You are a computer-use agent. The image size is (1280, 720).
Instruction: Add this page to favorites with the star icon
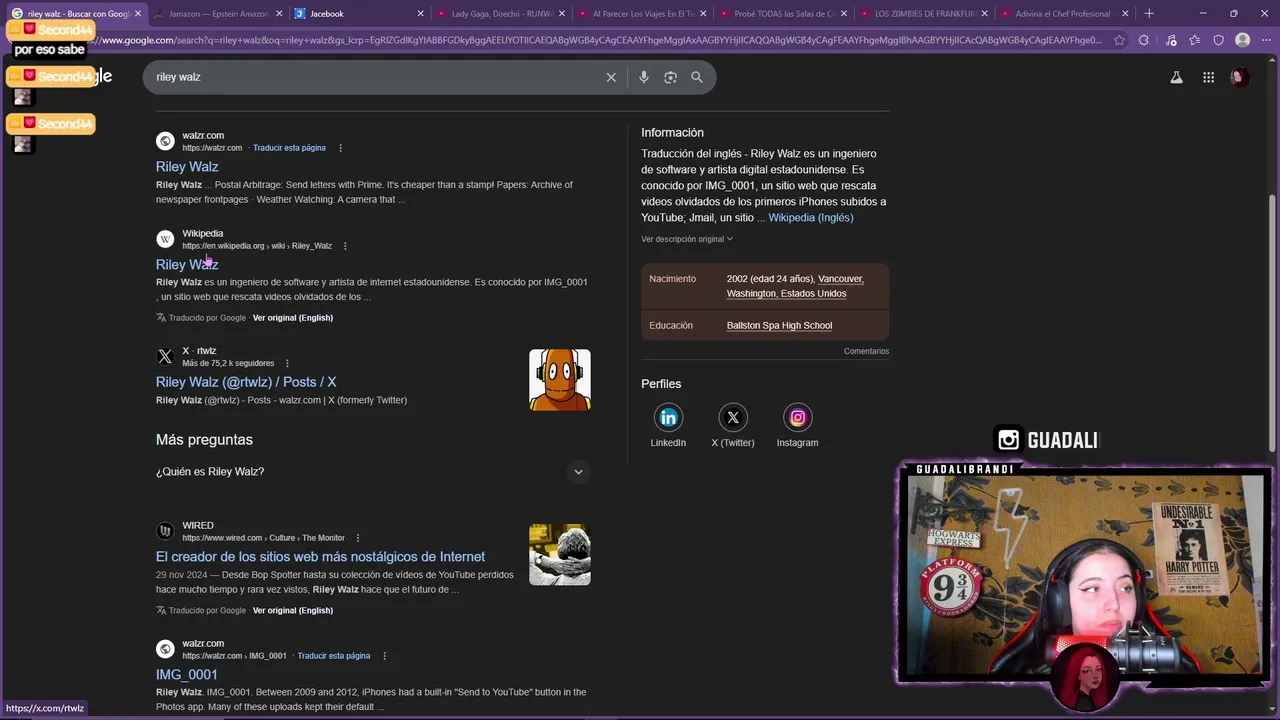(x=1118, y=40)
